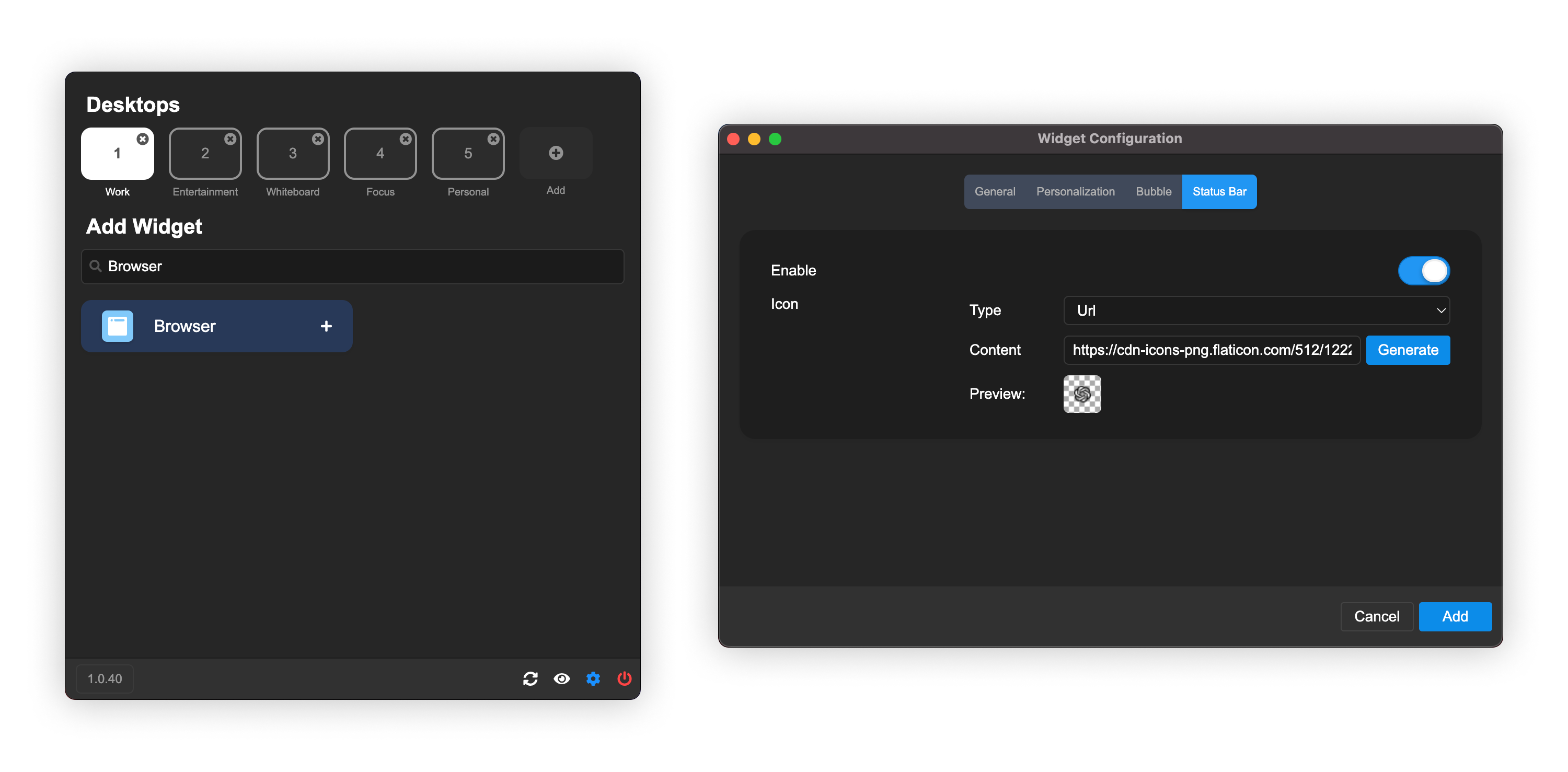Screen dimensions: 1568x772
Task: Click the blue settings gear icon
Action: pyautogui.click(x=593, y=678)
